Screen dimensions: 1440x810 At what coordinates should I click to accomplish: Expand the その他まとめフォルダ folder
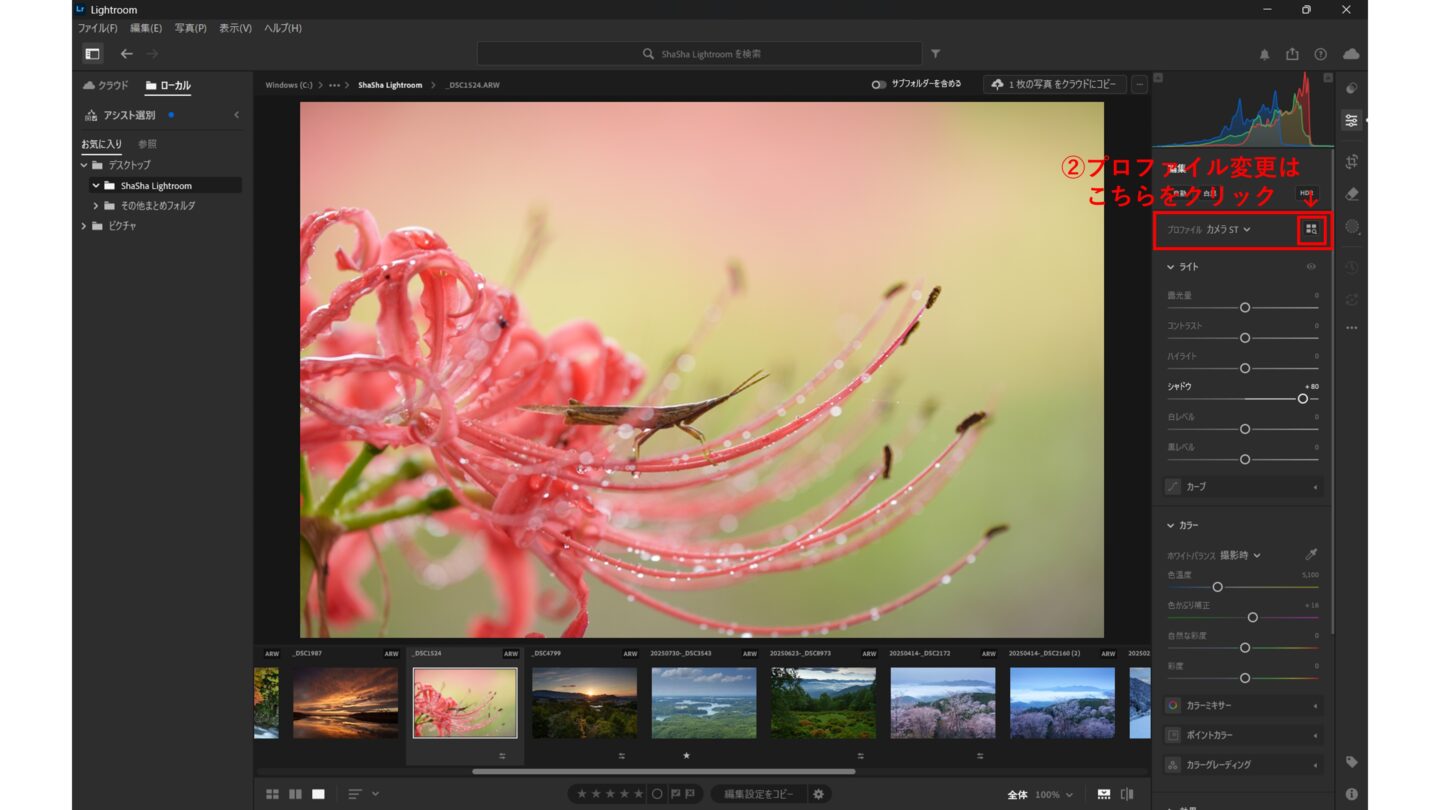click(96, 206)
